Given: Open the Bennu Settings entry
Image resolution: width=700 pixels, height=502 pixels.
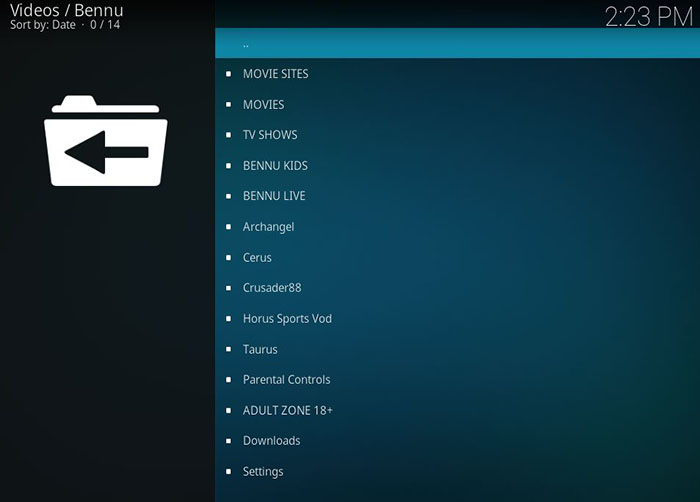Looking at the screenshot, I should coord(457,472).
